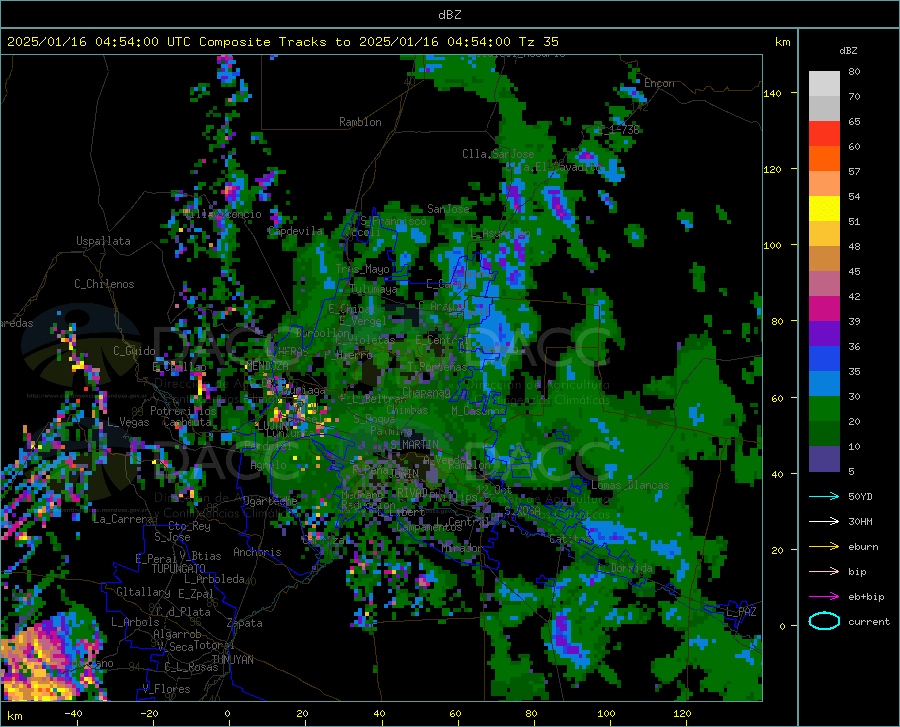Click the 'Chapanay' place label
This screenshot has width=900, height=727.
coord(426,392)
